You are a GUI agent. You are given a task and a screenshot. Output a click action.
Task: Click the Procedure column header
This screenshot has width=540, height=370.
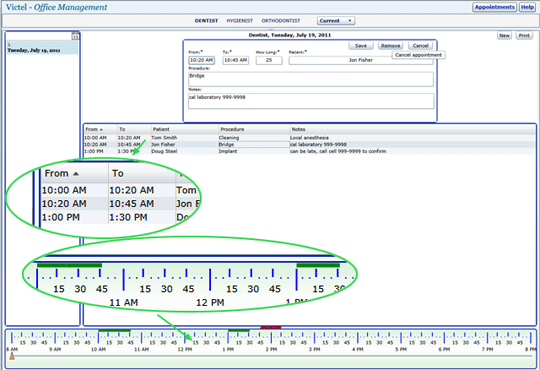[x=254, y=129]
